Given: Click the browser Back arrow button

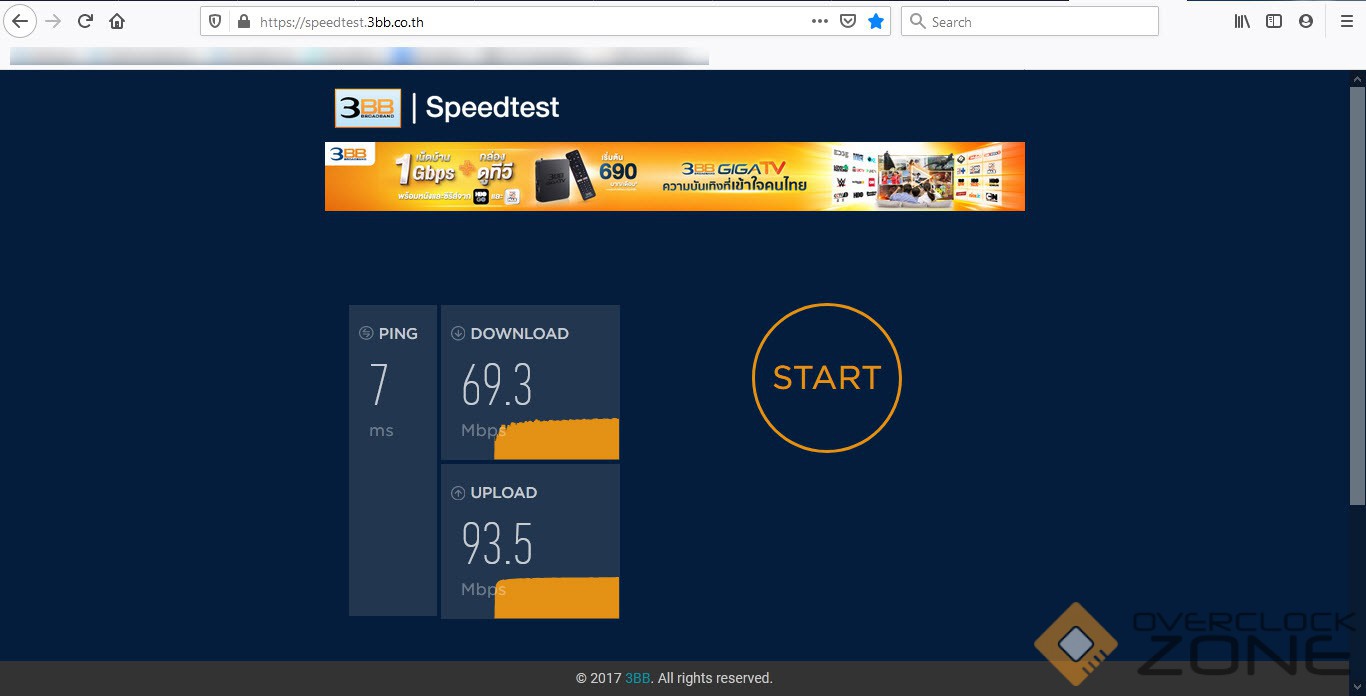Looking at the screenshot, I should tap(20, 21).
